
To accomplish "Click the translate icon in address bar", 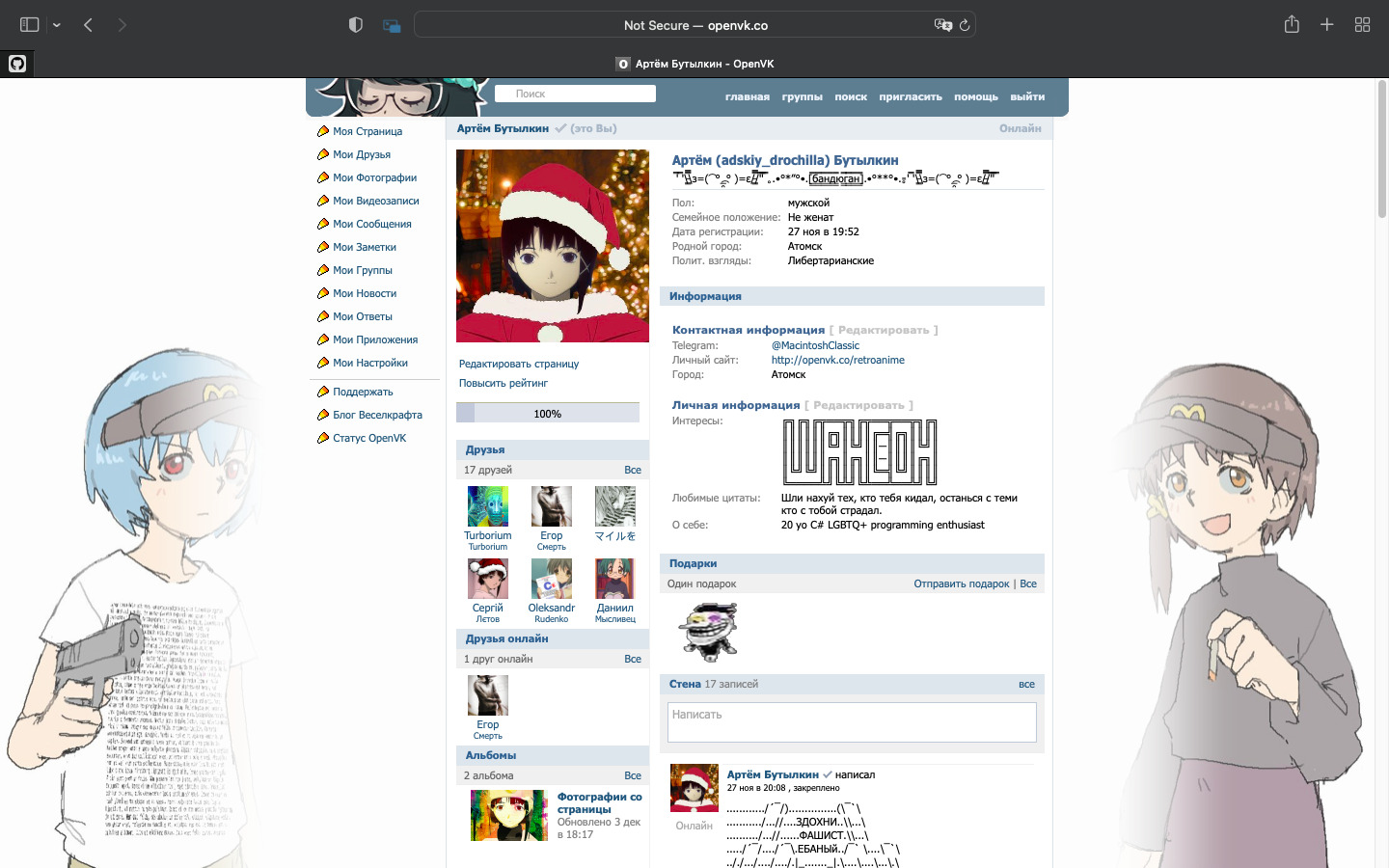I will 942,25.
